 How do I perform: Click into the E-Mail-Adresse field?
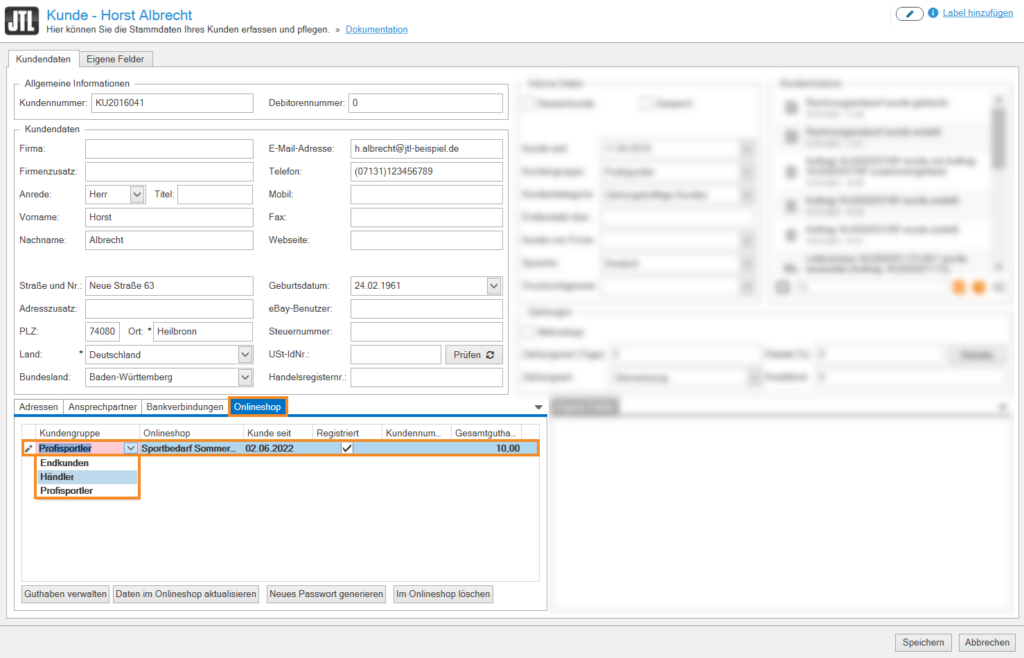(426, 148)
